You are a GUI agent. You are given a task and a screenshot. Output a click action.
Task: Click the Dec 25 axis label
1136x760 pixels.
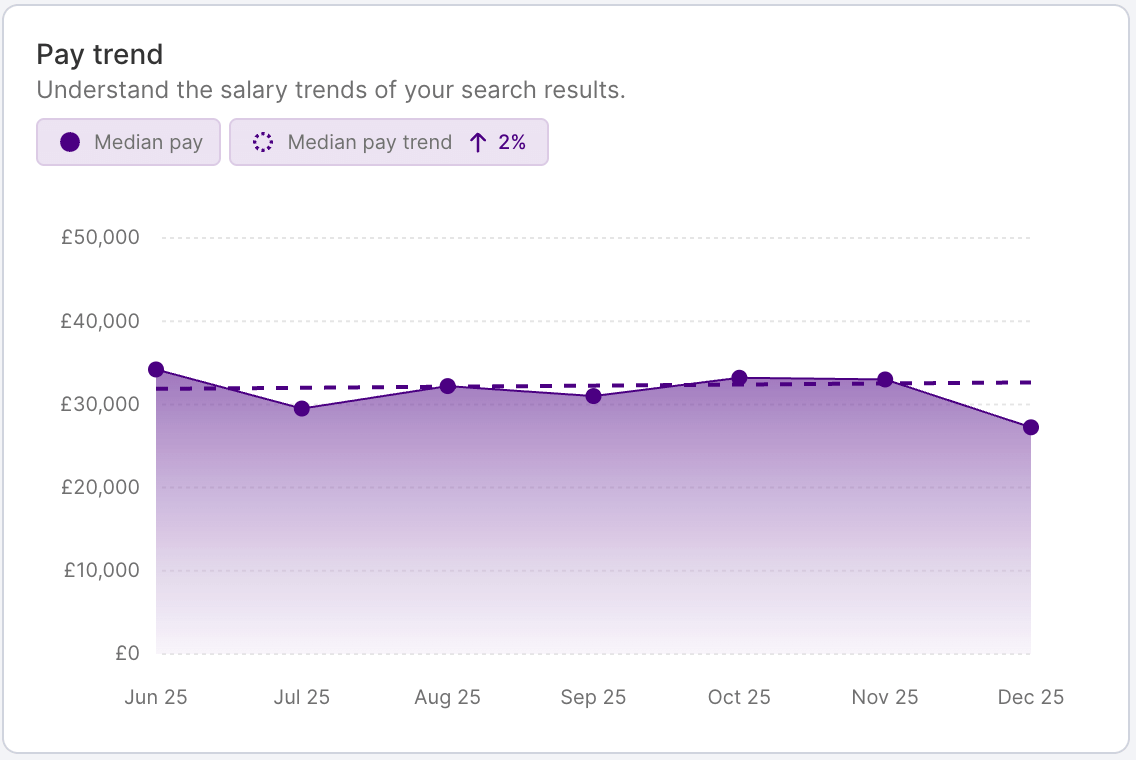[1030, 697]
